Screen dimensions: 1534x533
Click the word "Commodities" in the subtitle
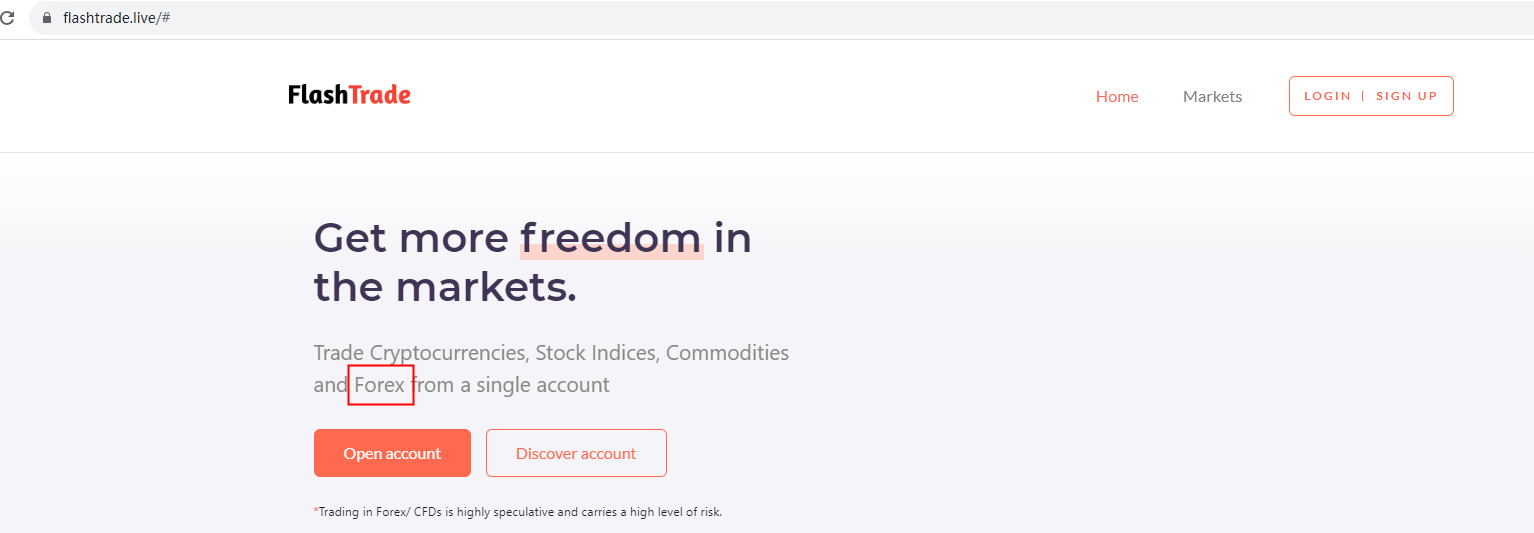tap(727, 353)
